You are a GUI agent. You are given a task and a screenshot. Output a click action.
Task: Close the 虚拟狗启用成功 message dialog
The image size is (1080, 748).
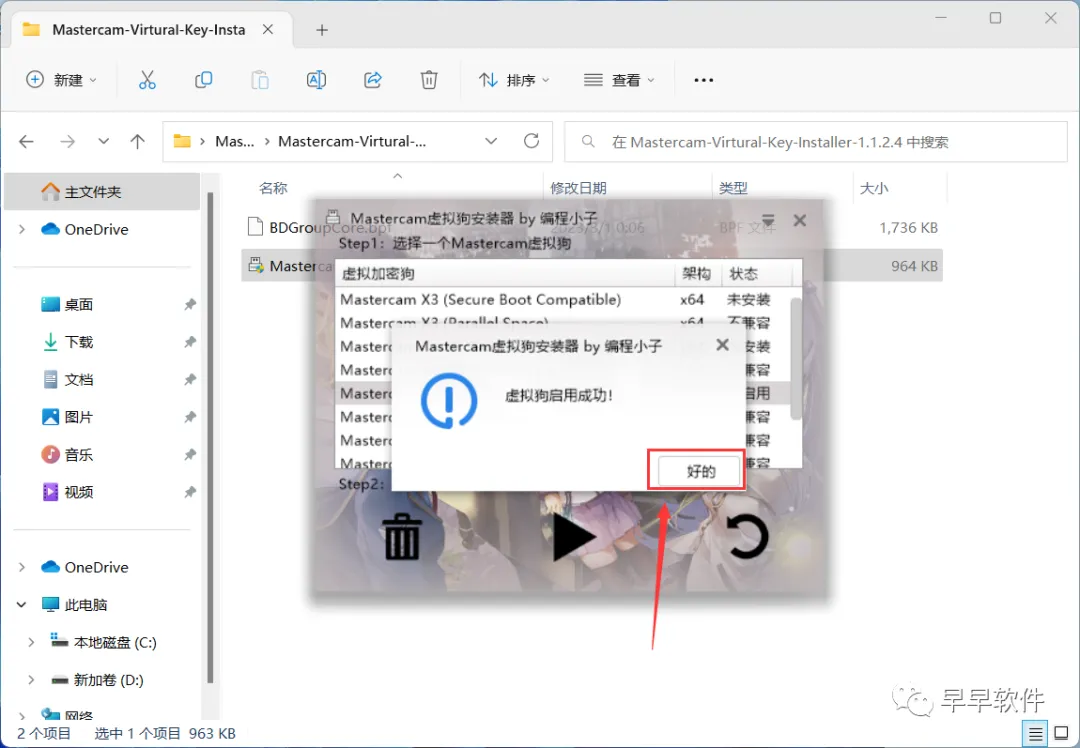pos(722,344)
